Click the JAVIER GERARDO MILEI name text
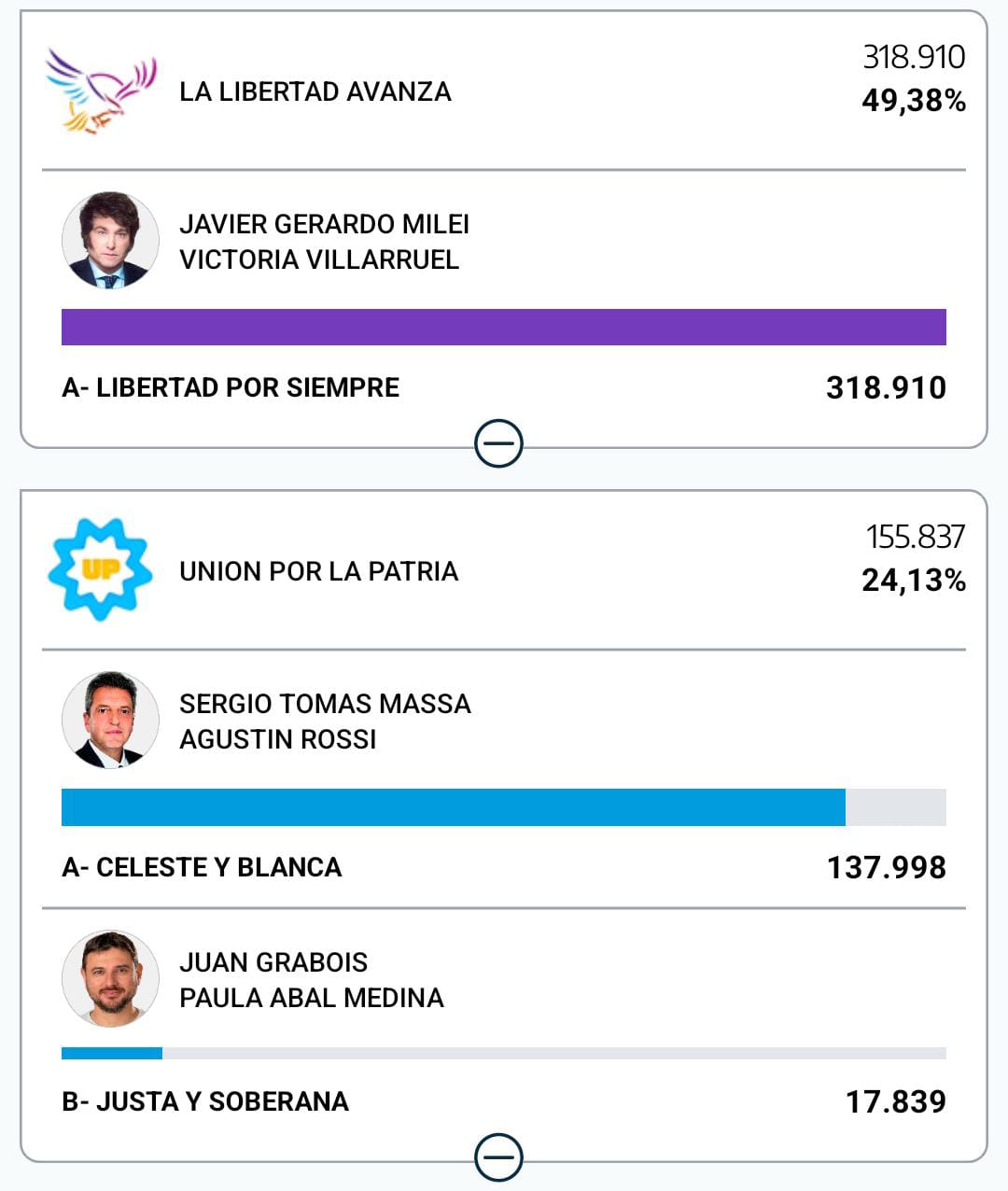This screenshot has width=1008, height=1191. tap(324, 224)
